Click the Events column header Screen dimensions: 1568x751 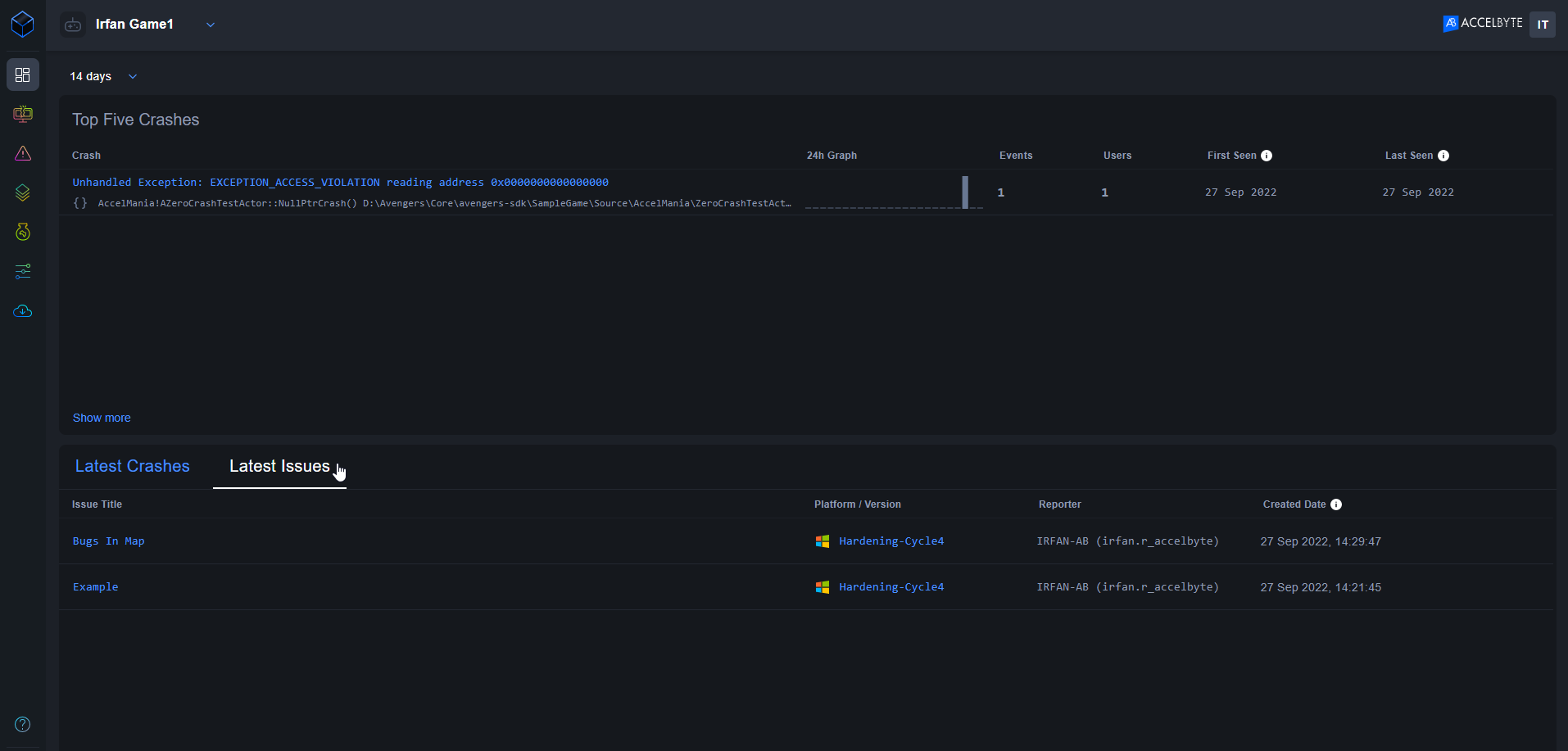pos(1016,156)
